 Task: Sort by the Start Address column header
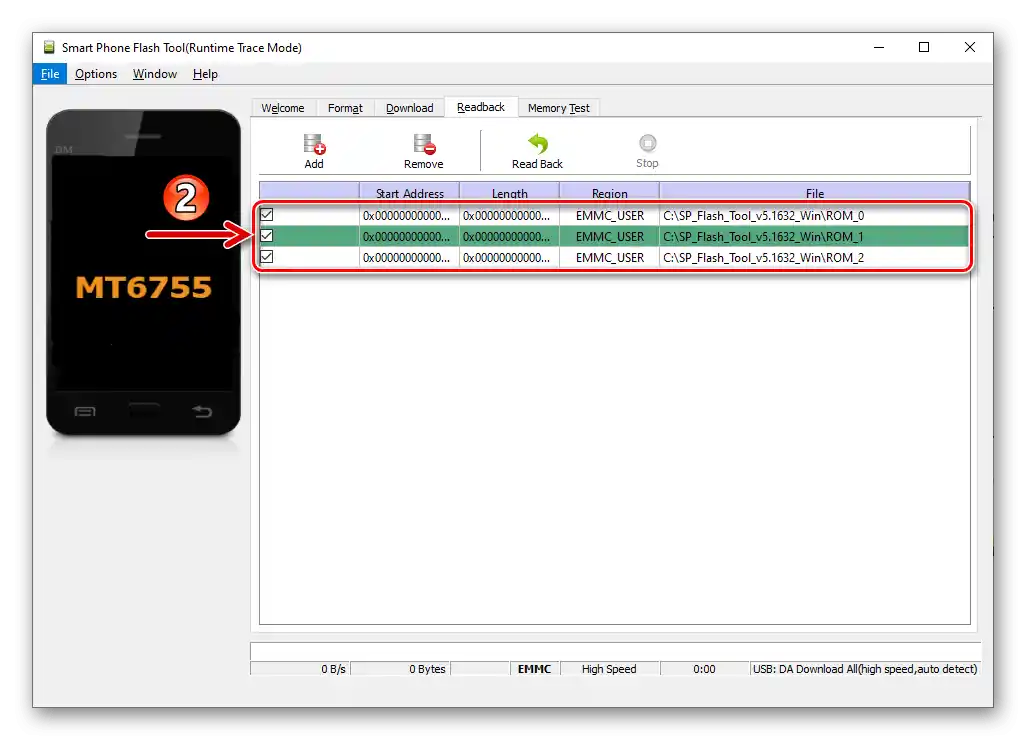(x=408, y=192)
